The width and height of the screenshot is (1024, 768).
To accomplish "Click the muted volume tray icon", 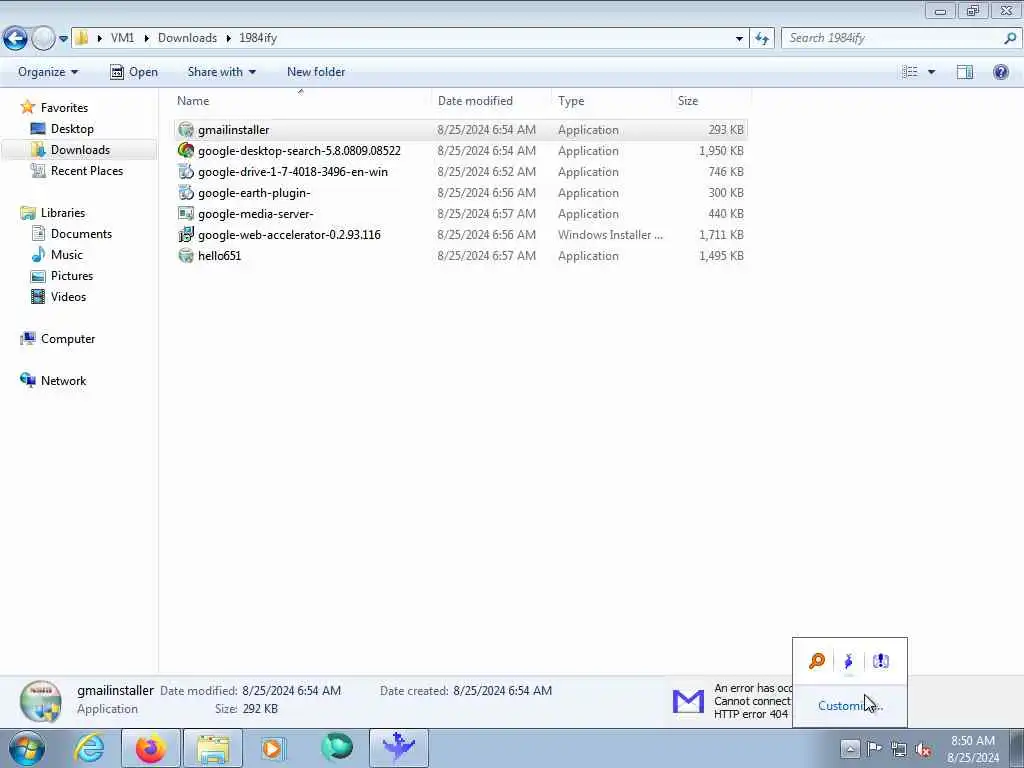I will 923,749.
